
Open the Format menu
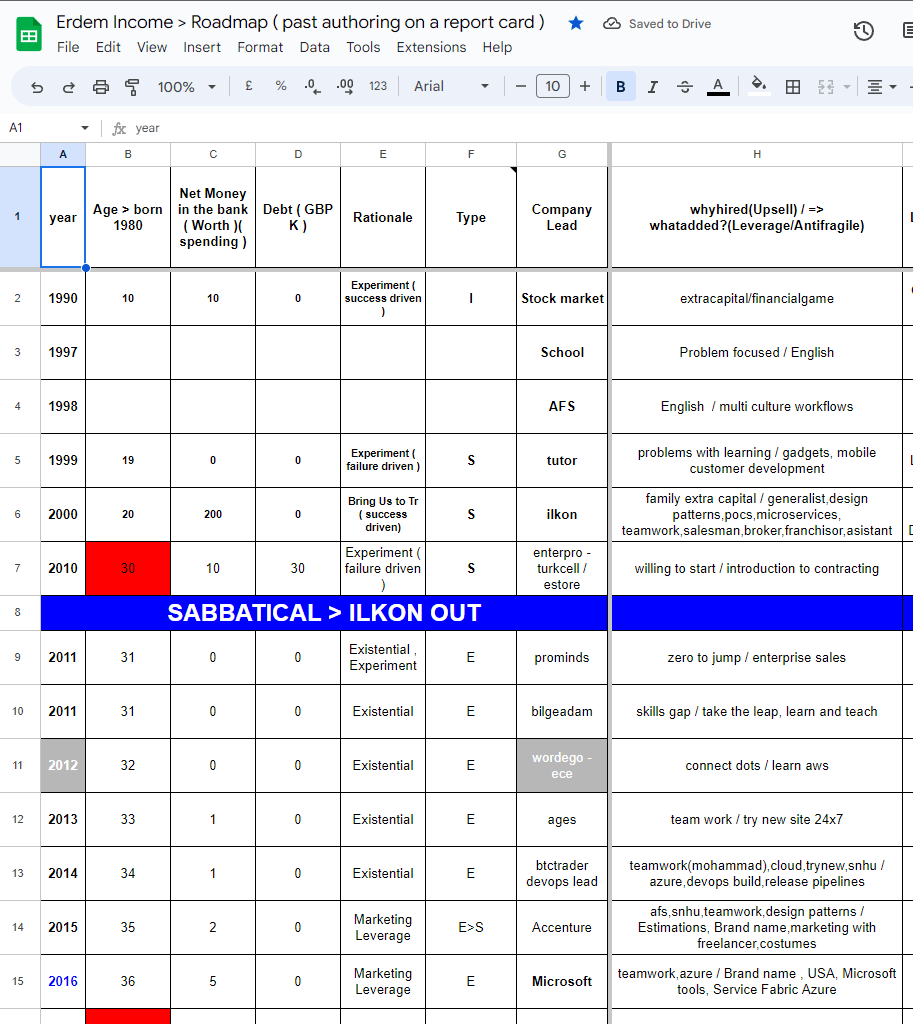tap(260, 47)
